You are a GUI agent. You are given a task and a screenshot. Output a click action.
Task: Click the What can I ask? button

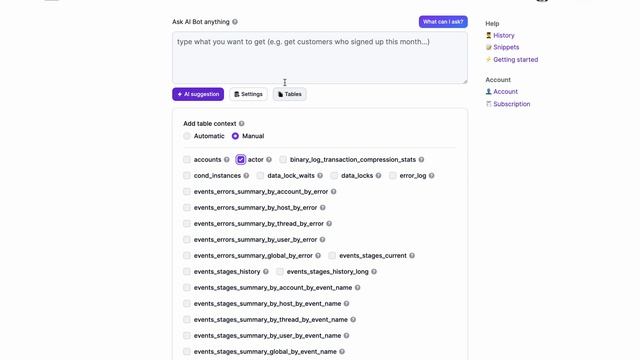click(x=443, y=22)
